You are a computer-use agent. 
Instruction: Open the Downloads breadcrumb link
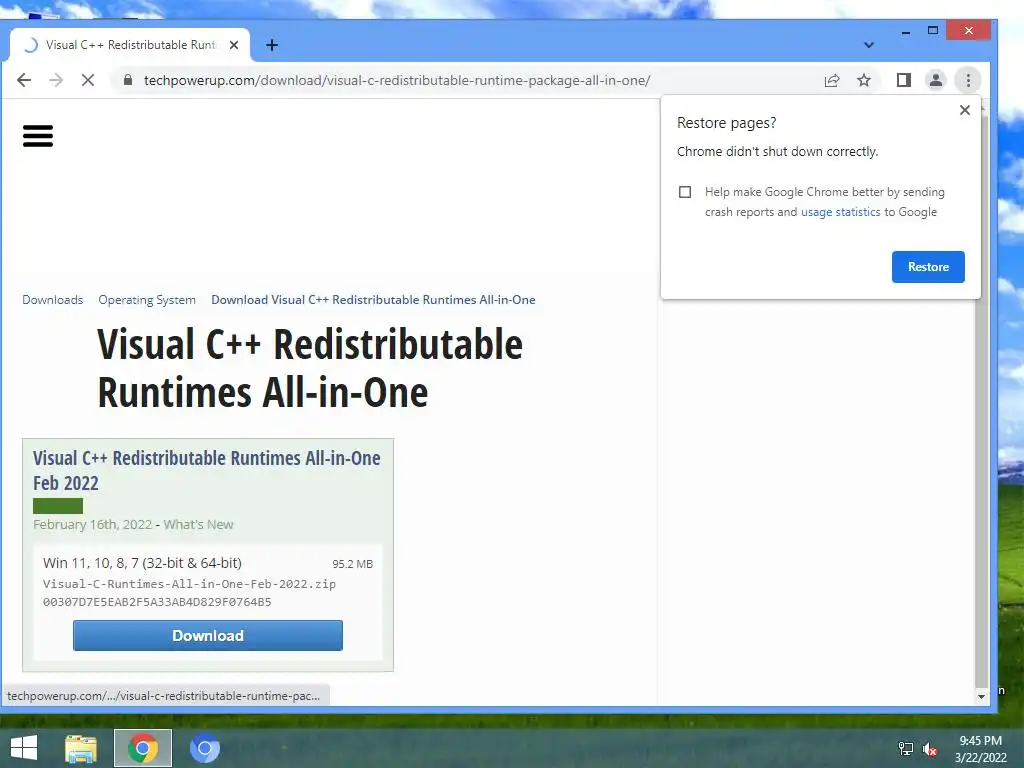[x=53, y=300]
